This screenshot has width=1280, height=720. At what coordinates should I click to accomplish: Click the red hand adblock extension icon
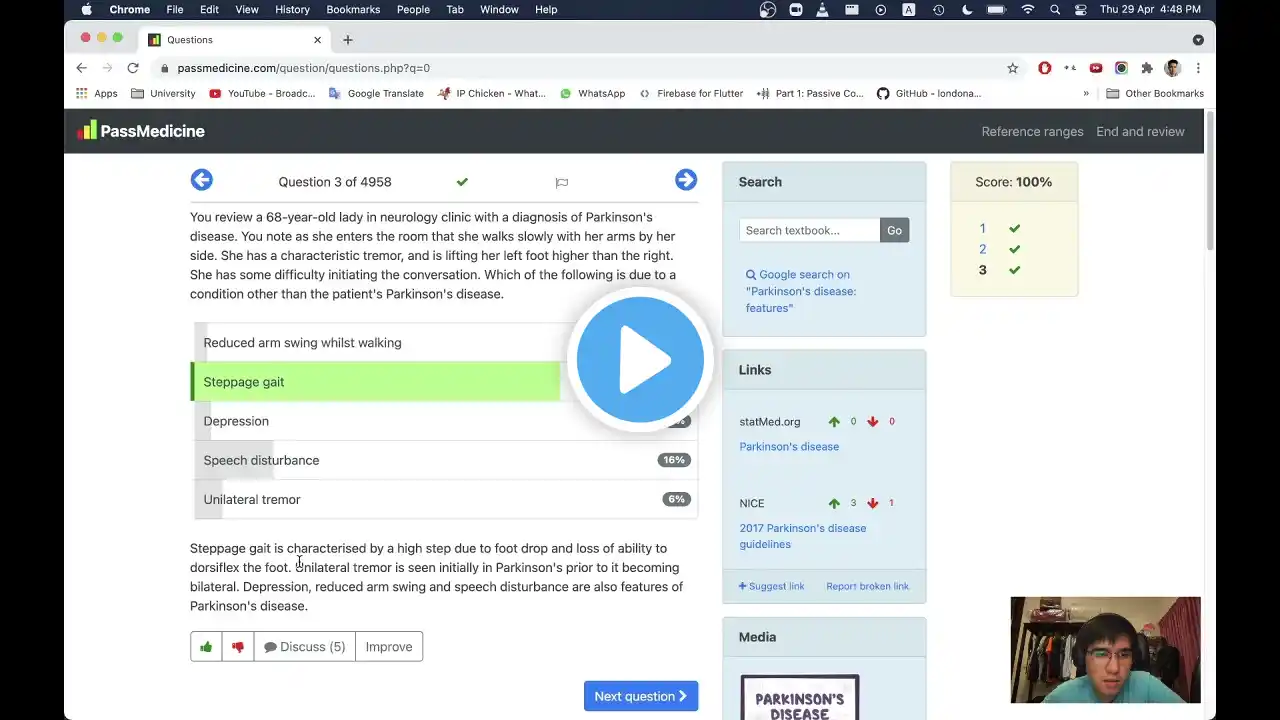pos(1044,68)
